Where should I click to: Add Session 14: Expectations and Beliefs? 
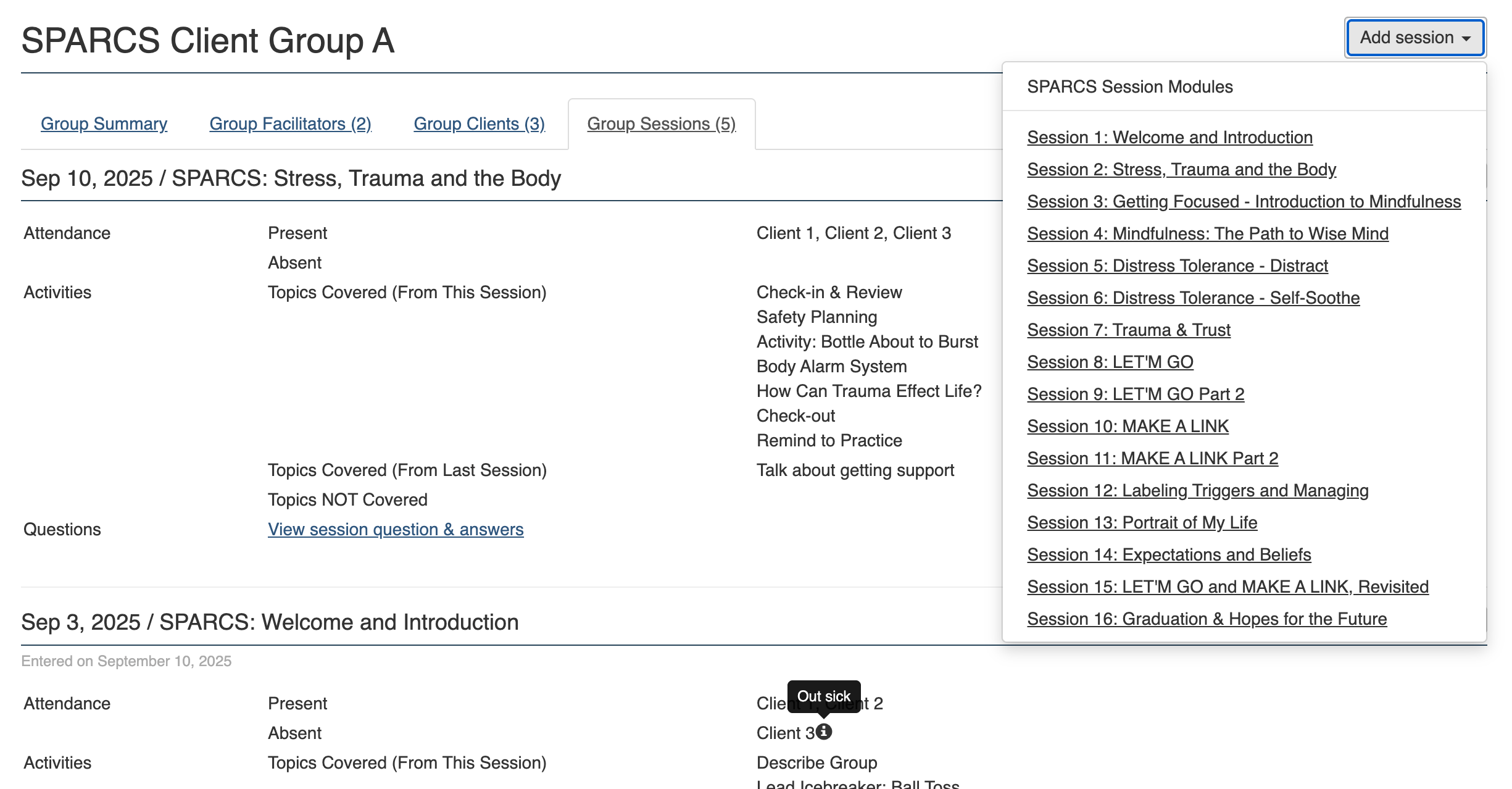[1169, 555]
